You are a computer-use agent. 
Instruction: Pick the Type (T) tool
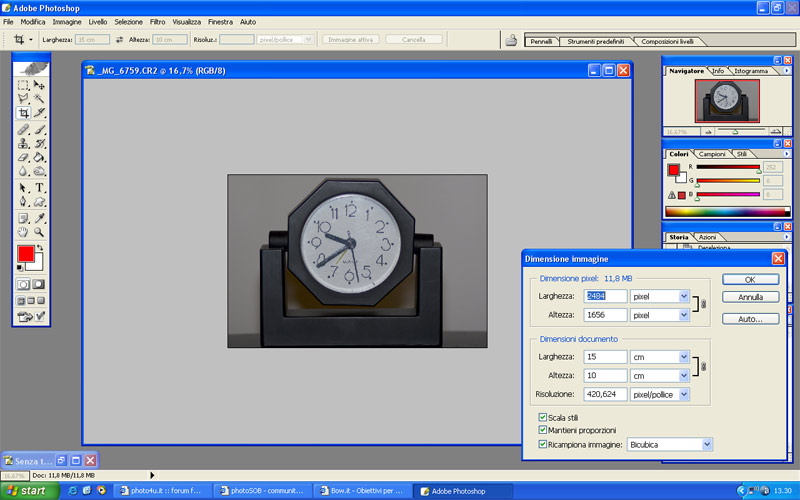[40, 187]
